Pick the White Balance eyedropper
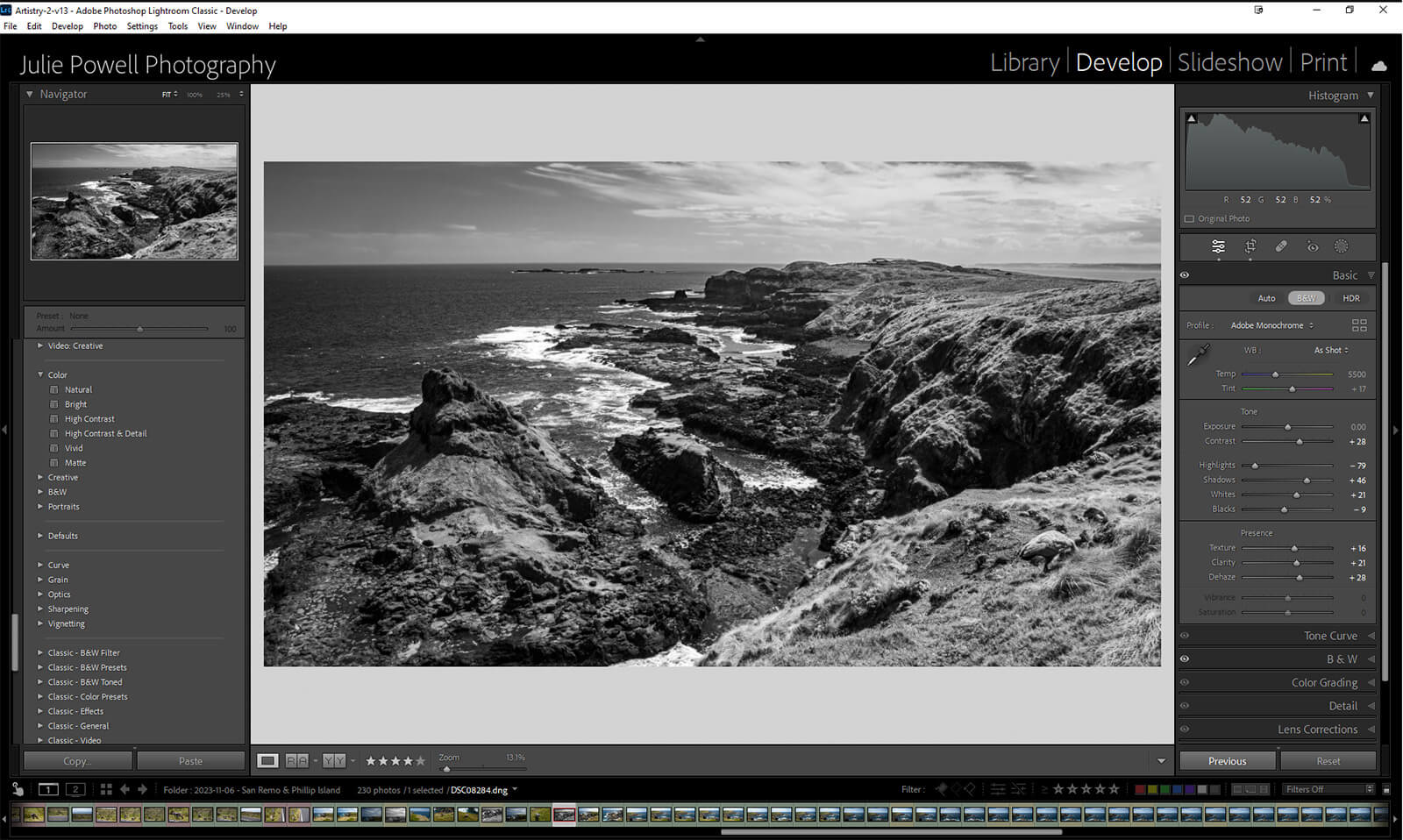 click(1198, 355)
